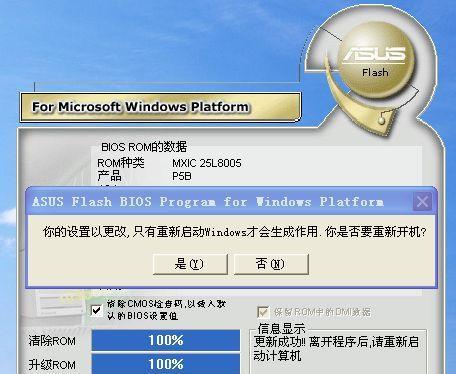The width and height of the screenshot is (456, 374).
Task: Toggle the clear CMOS checksum checkbox
Action: click(97, 310)
